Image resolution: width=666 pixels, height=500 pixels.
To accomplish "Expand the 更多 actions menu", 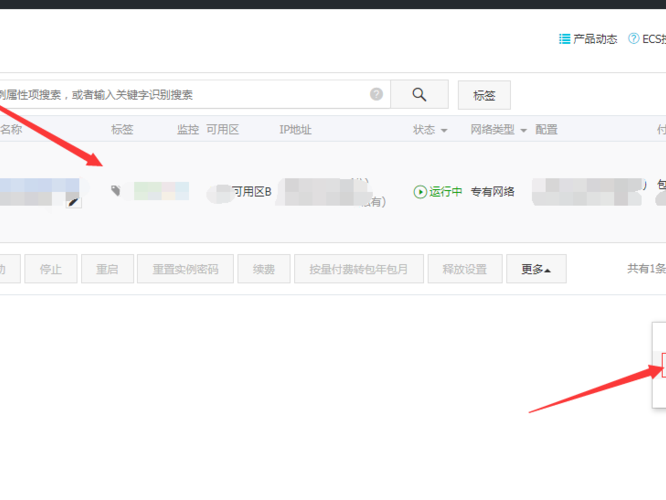I will pyautogui.click(x=536, y=269).
